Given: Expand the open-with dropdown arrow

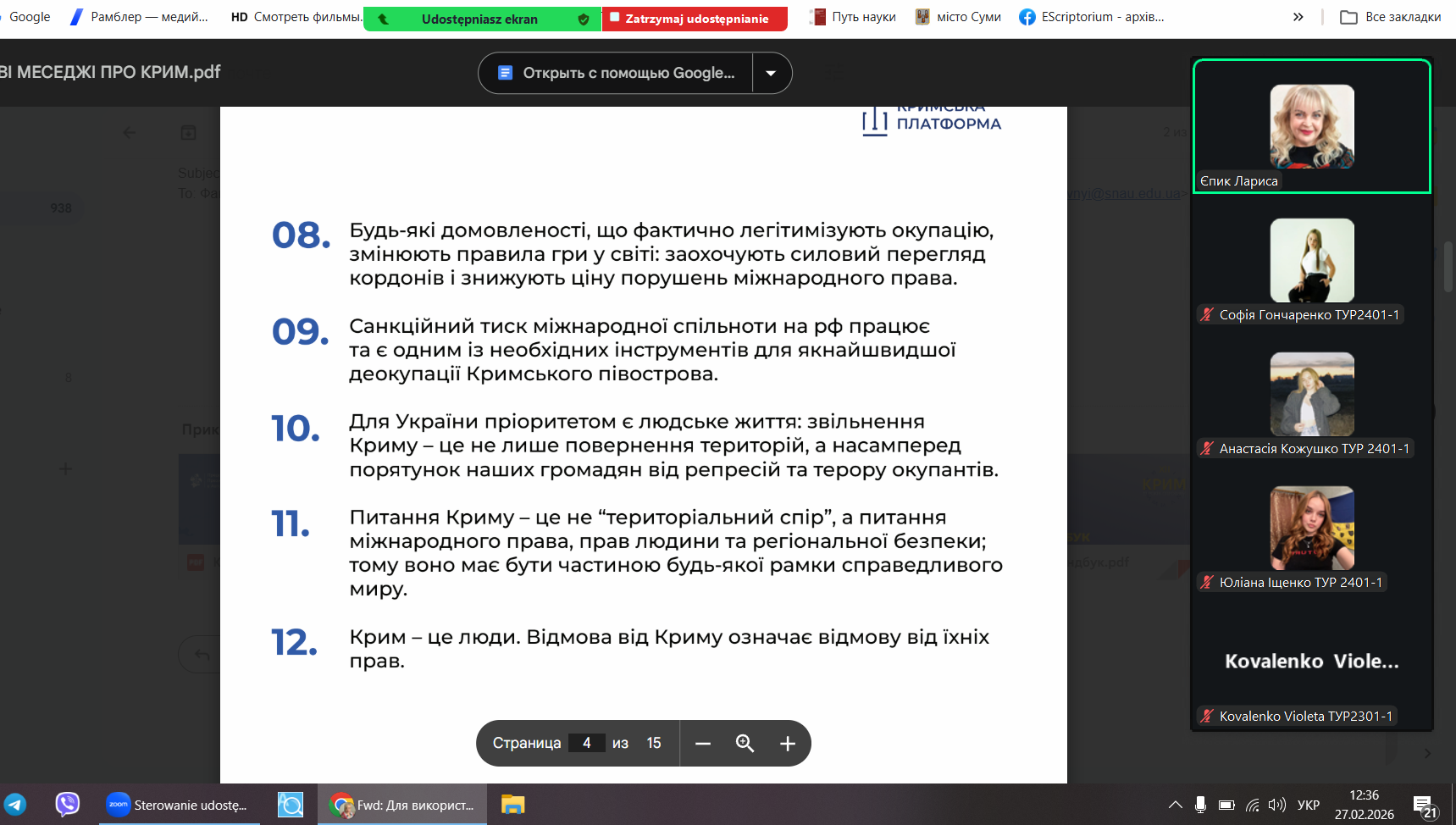Looking at the screenshot, I should tap(771, 73).
